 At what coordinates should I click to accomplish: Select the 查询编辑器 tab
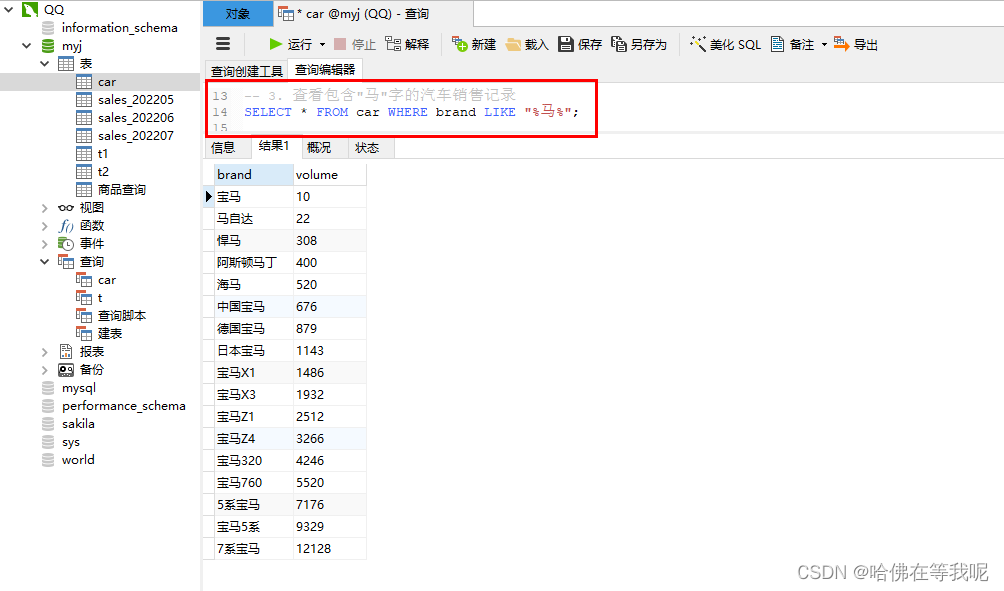click(x=325, y=69)
